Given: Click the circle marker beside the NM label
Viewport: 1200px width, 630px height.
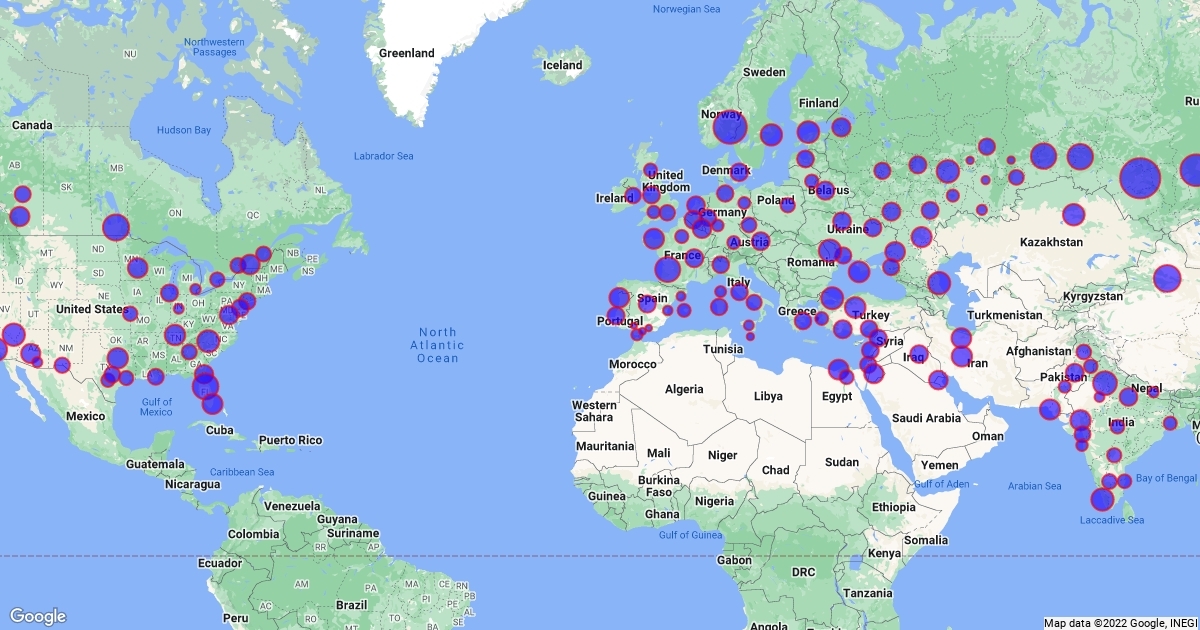Looking at the screenshot, I should 62,365.
